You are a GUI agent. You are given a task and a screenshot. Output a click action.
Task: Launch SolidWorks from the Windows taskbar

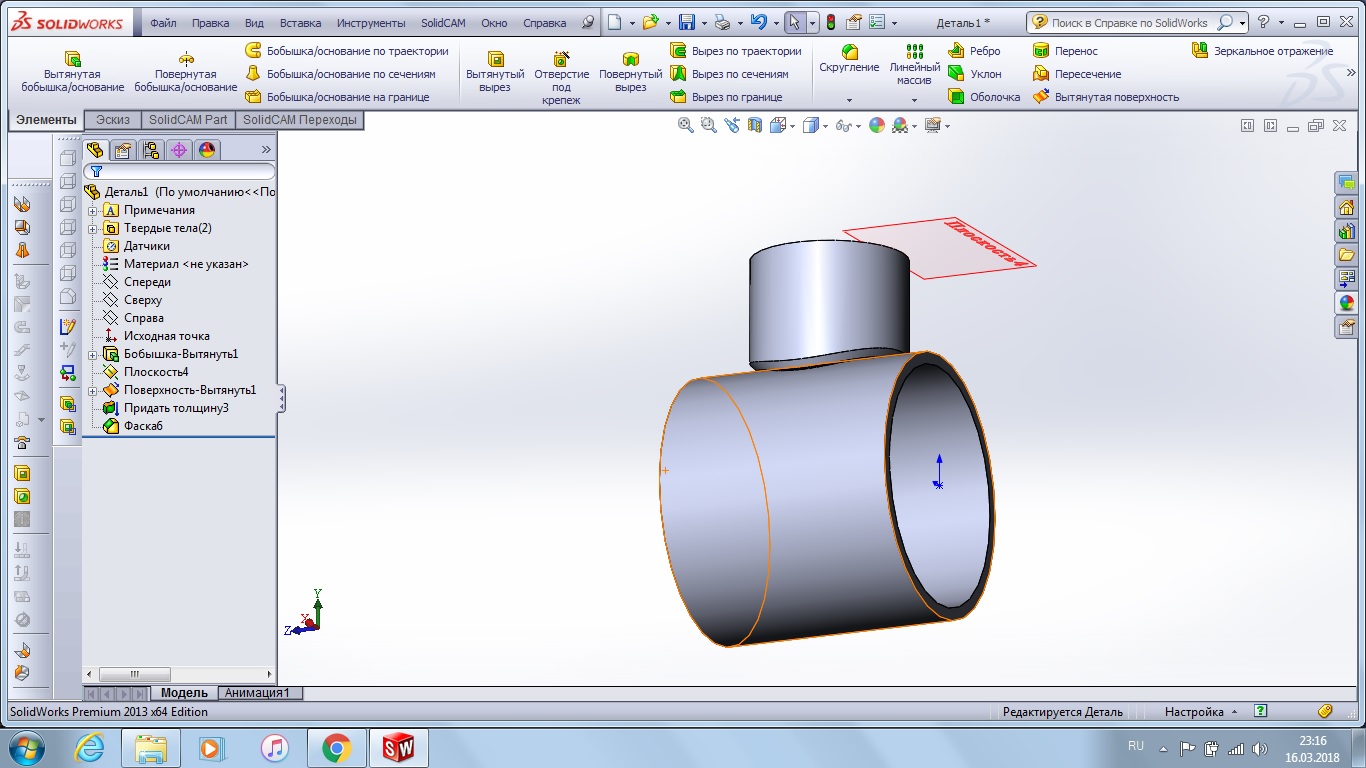[x=399, y=748]
